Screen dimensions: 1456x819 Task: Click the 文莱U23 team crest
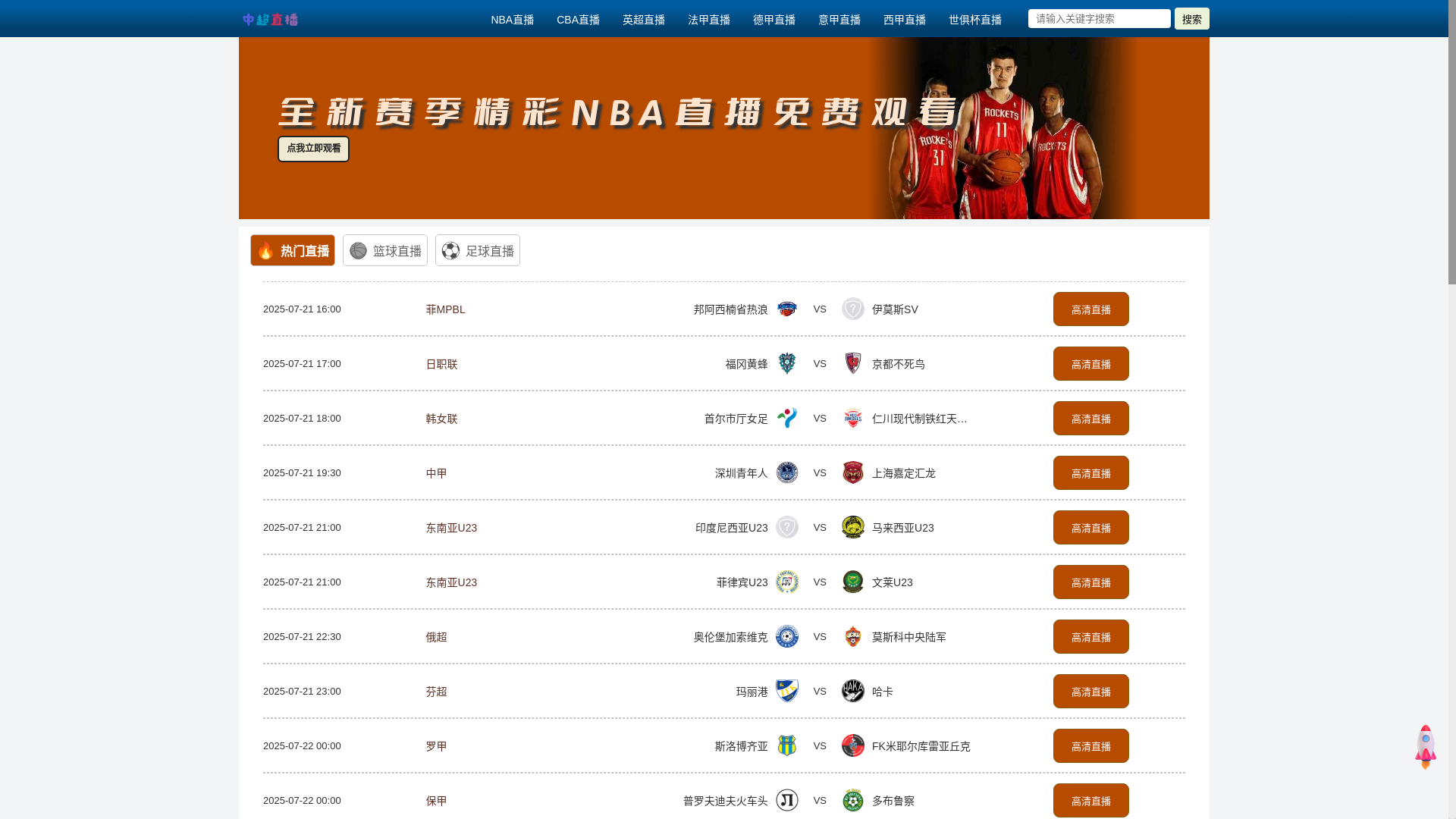pos(853,582)
